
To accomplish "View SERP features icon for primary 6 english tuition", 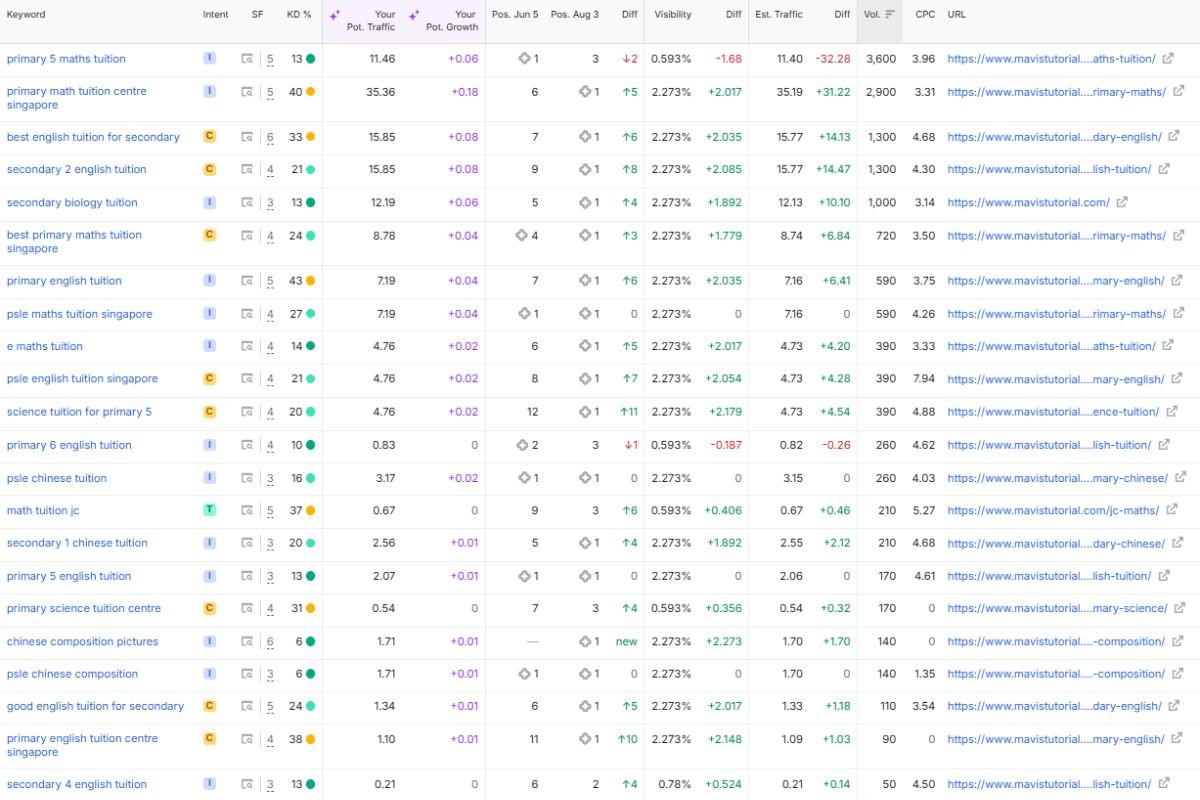I will pos(247,446).
